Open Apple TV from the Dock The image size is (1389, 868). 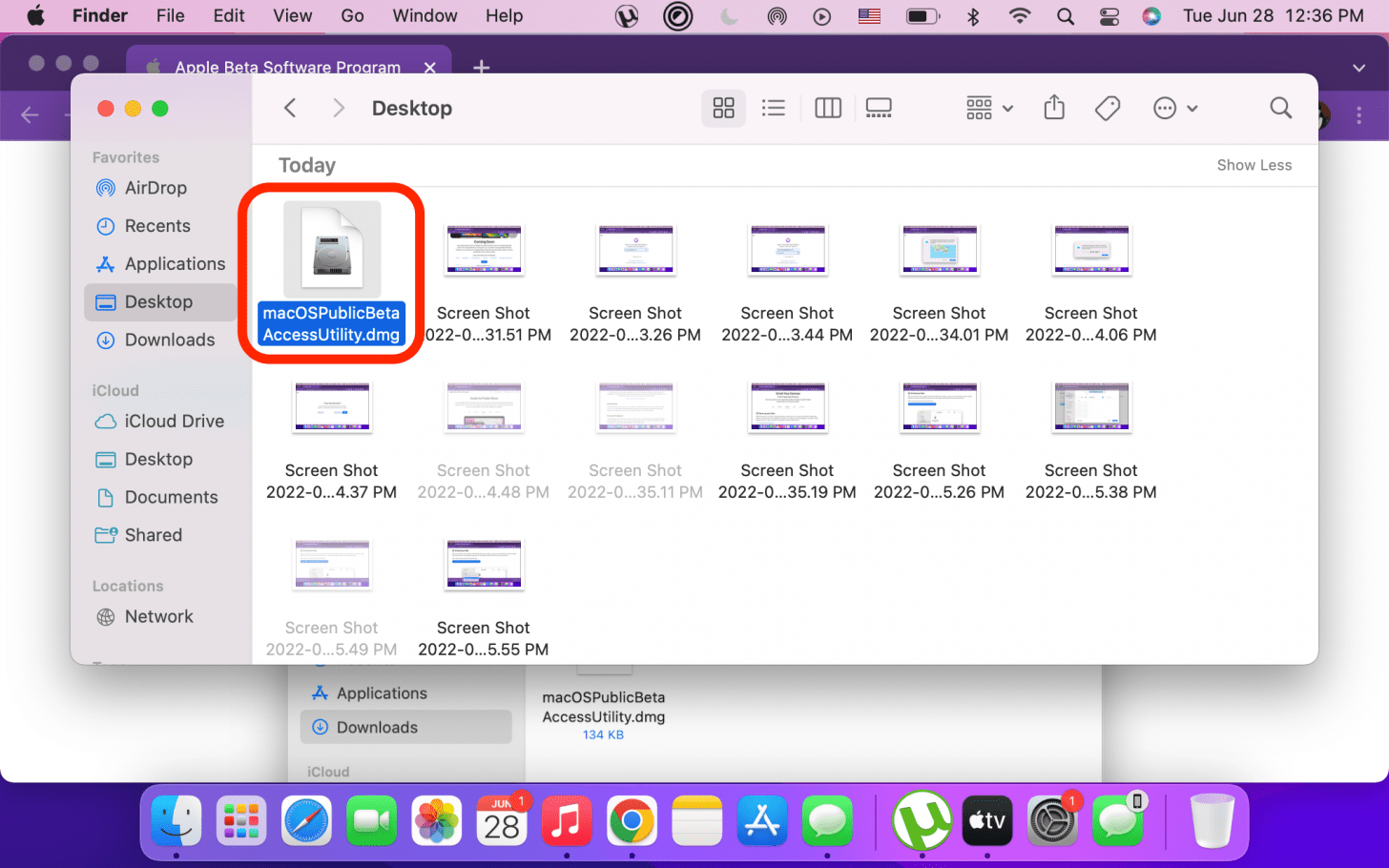click(987, 820)
